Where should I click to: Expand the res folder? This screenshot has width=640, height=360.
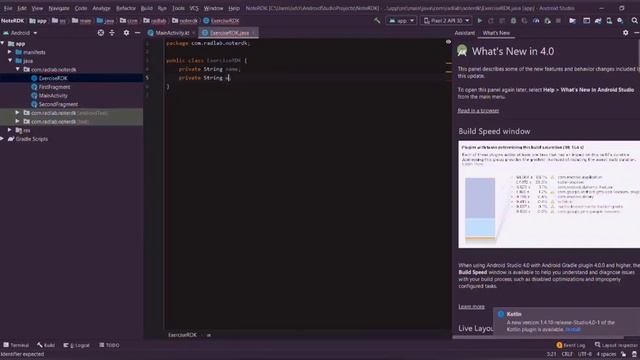tap(10, 130)
